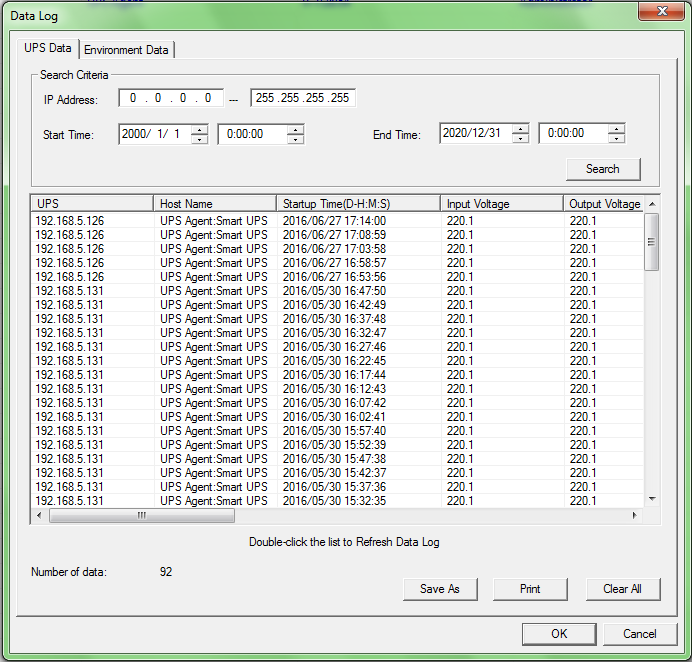The height and width of the screenshot is (662, 692).
Task: Increase Start Time date with up arrow
Action: 200,129
